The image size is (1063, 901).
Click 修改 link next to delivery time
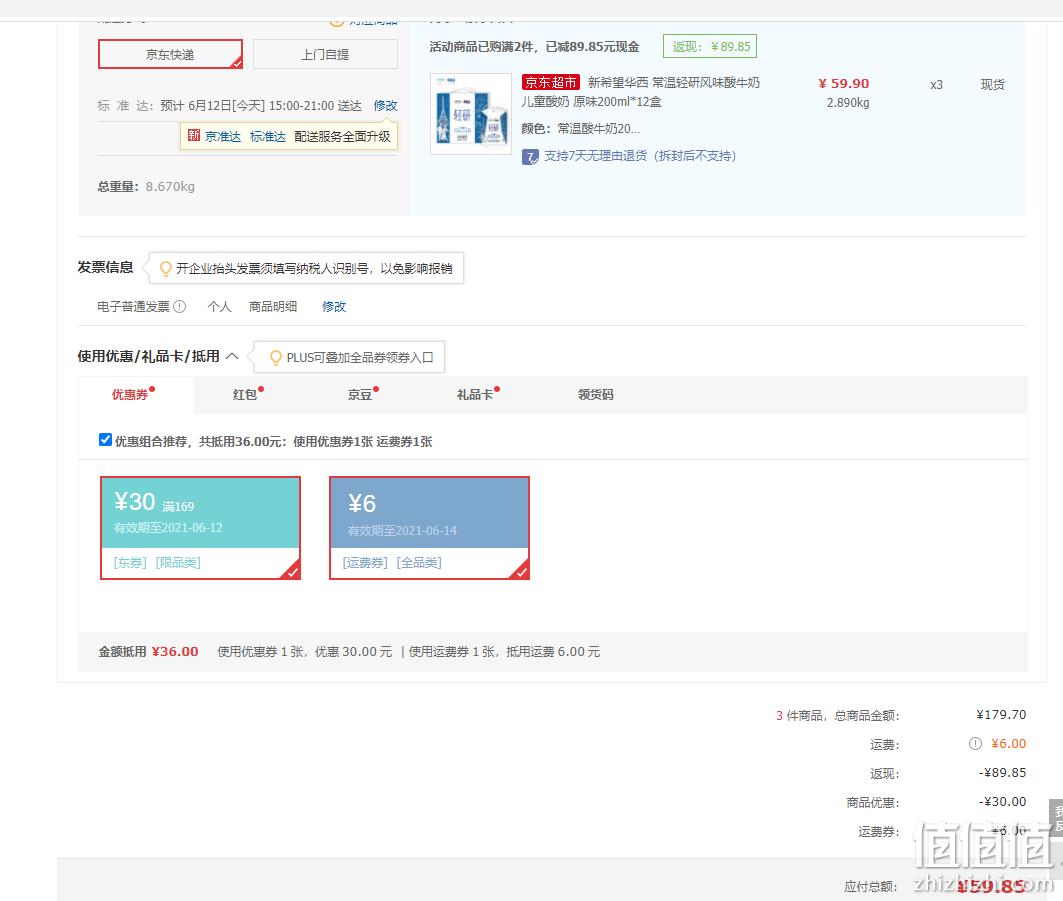(x=385, y=106)
